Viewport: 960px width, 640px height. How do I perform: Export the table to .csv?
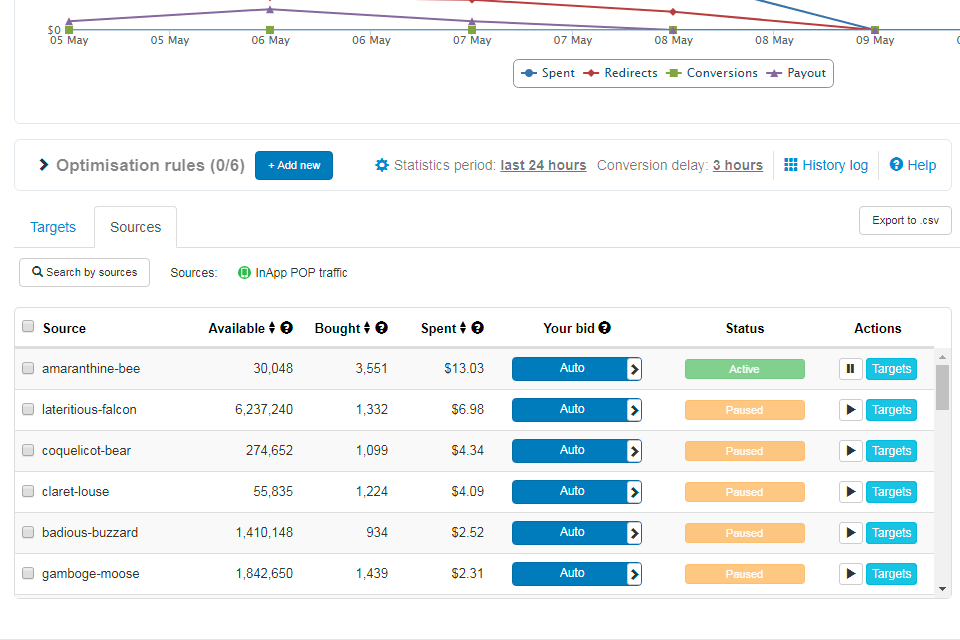point(905,220)
